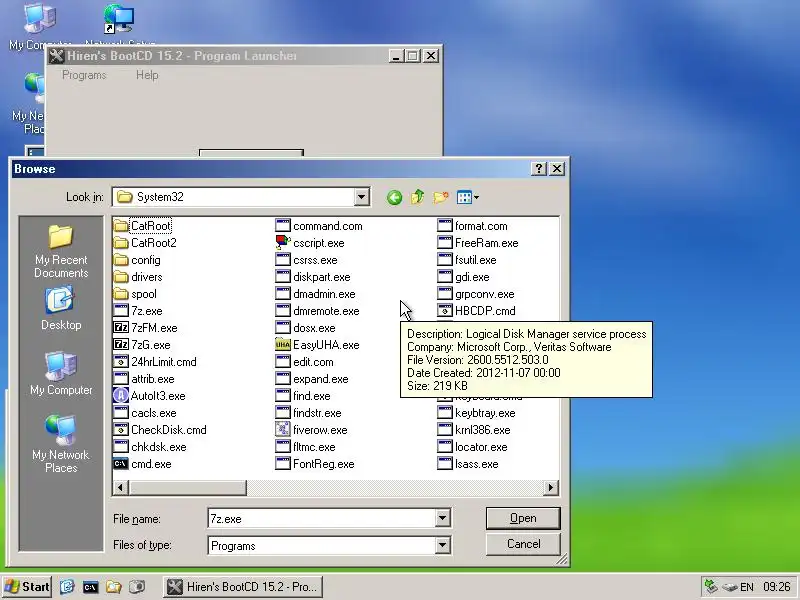Image resolution: width=800 pixels, height=600 pixels.
Task: Open Programs menu in Hiren's launcher
Action: [84, 75]
